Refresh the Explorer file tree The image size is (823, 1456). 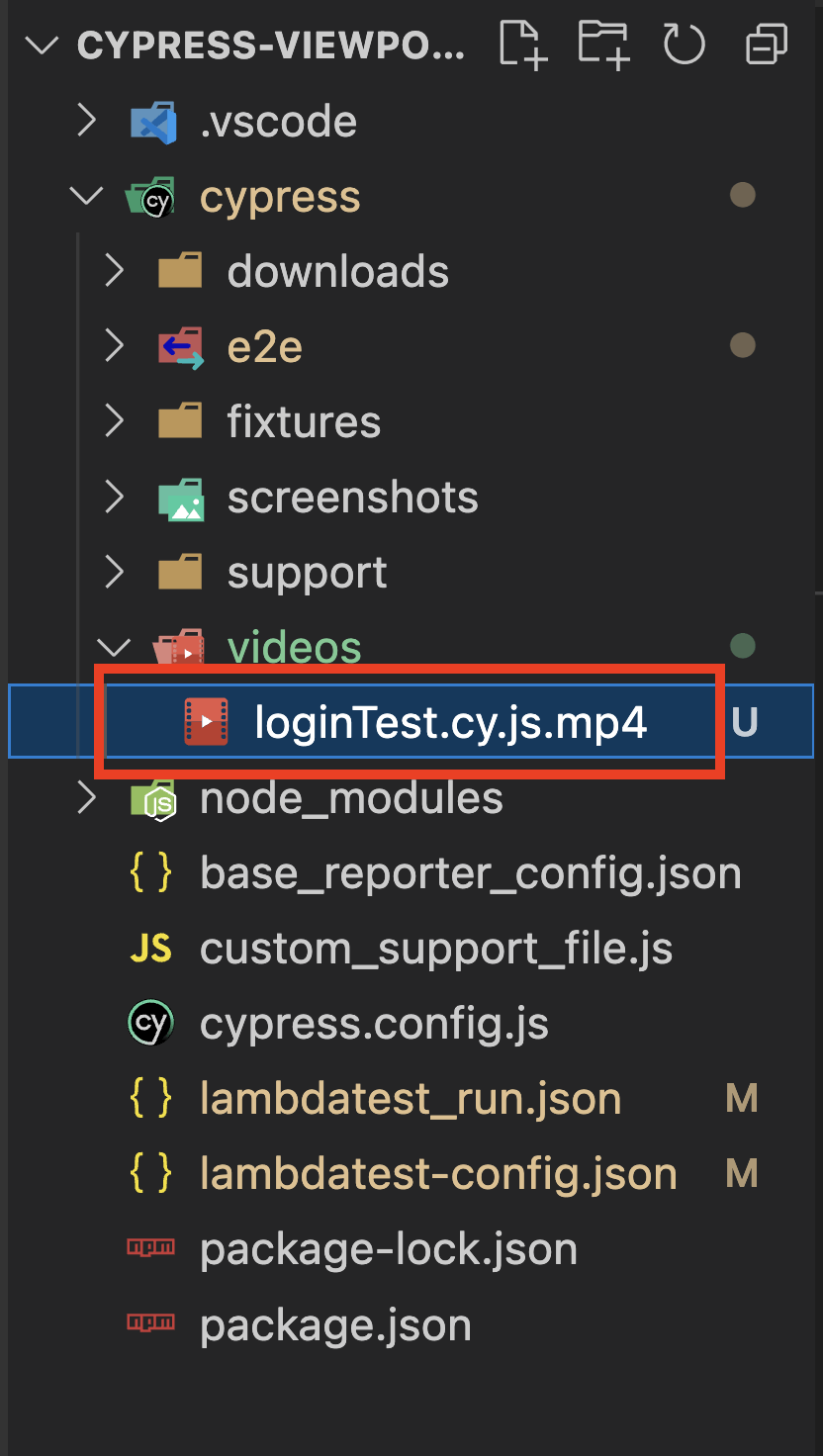684,45
